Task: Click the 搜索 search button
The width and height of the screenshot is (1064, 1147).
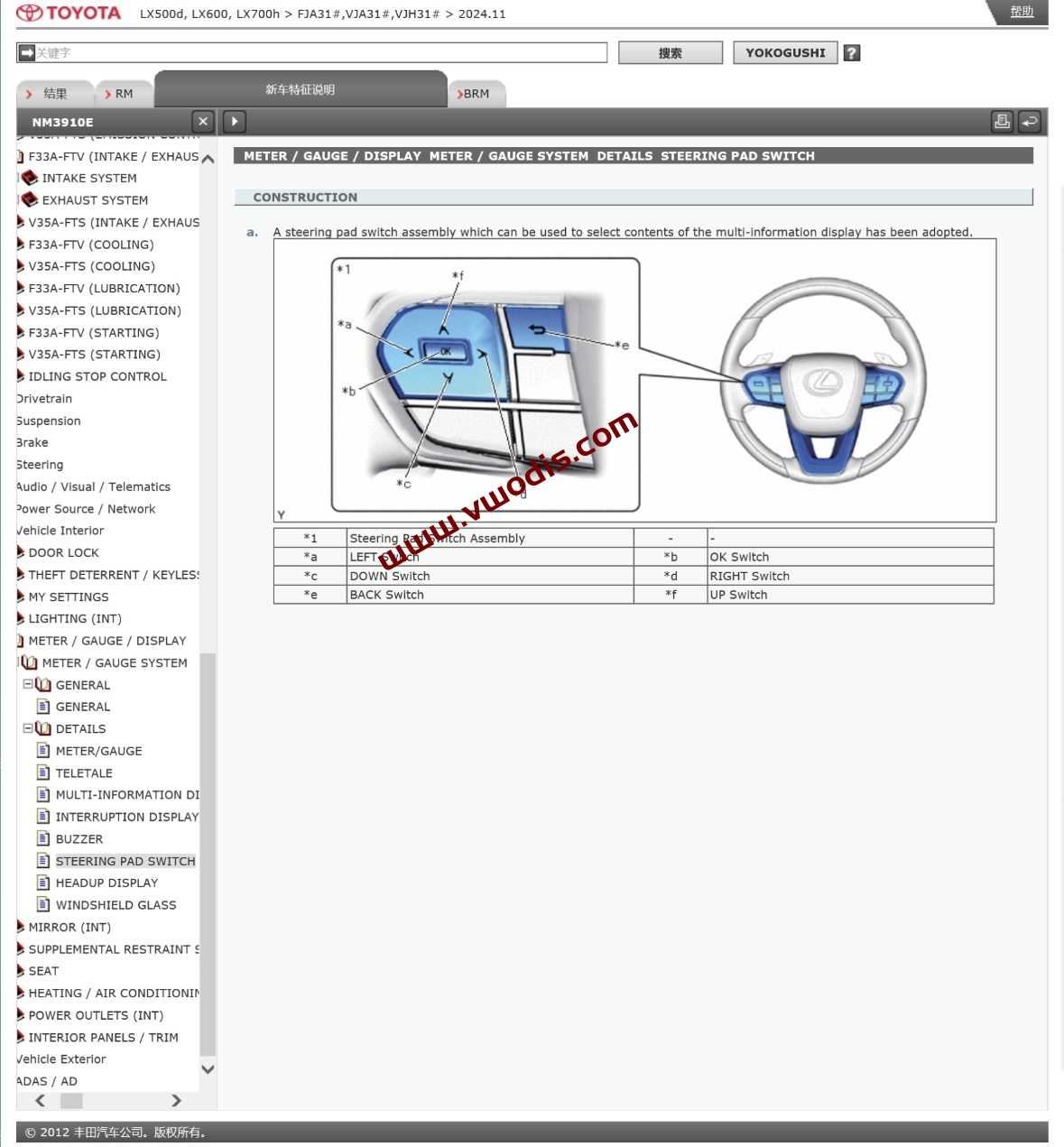Action: point(670,53)
